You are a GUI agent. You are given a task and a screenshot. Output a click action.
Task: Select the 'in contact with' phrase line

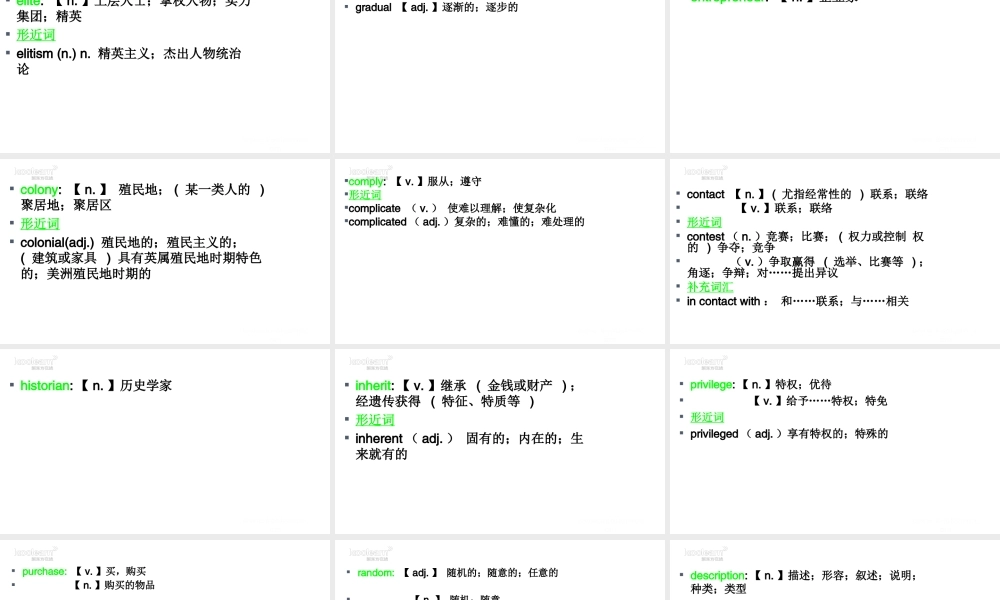[x=798, y=302]
